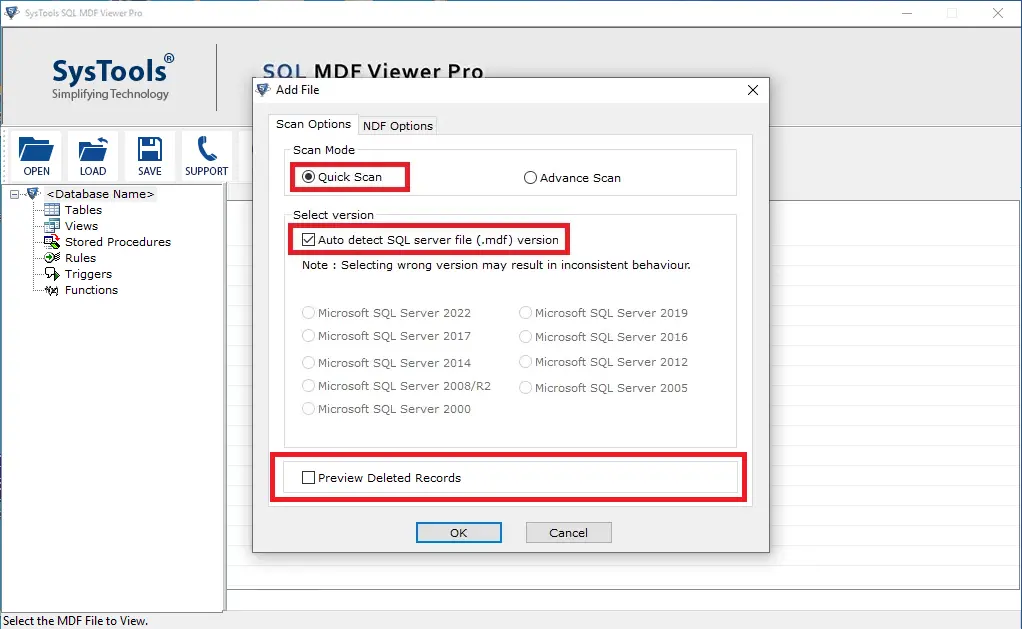Switch to the NDF Options tab
Viewport: 1022px width, 629px height.
point(398,126)
